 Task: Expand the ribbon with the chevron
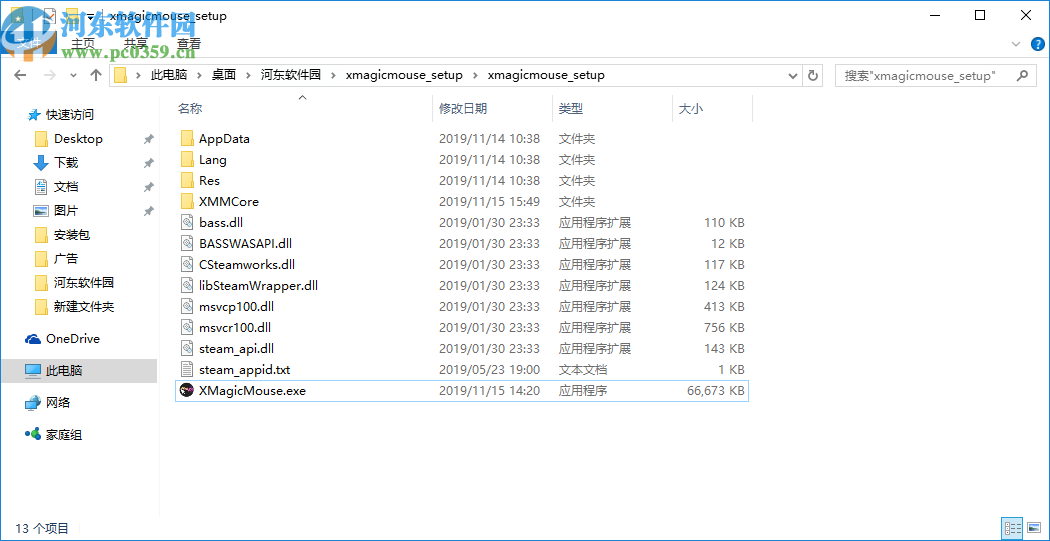[1017, 44]
